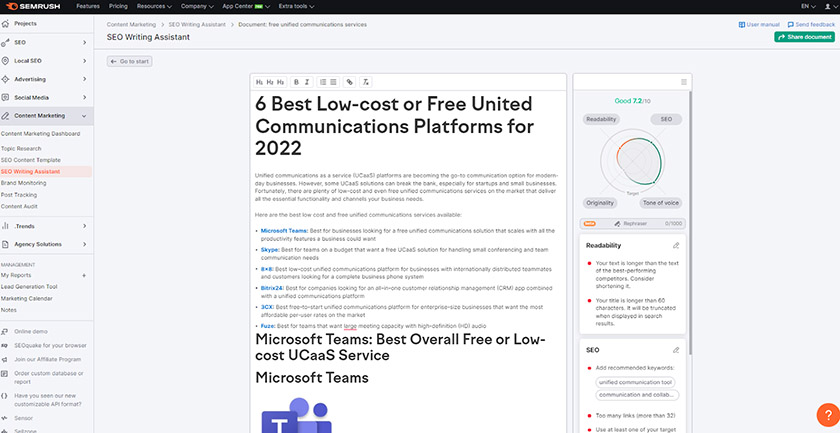The width and height of the screenshot is (840, 433).
Task: Click the Semrush logo
Action: click(33, 6)
